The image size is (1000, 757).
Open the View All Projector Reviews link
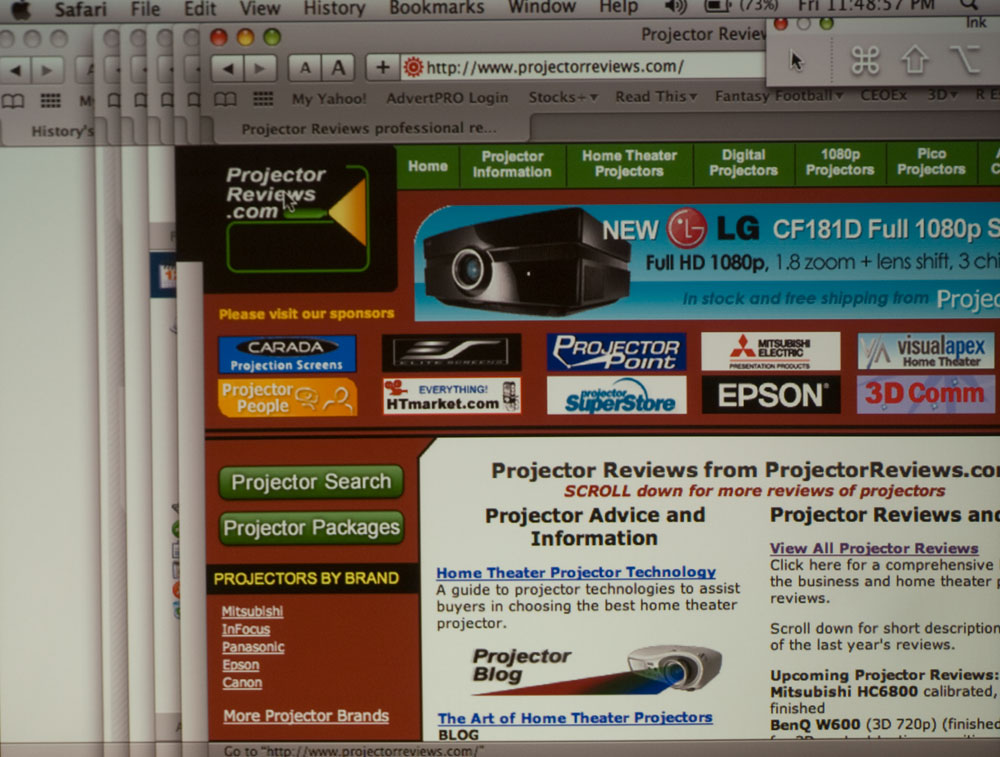click(874, 548)
